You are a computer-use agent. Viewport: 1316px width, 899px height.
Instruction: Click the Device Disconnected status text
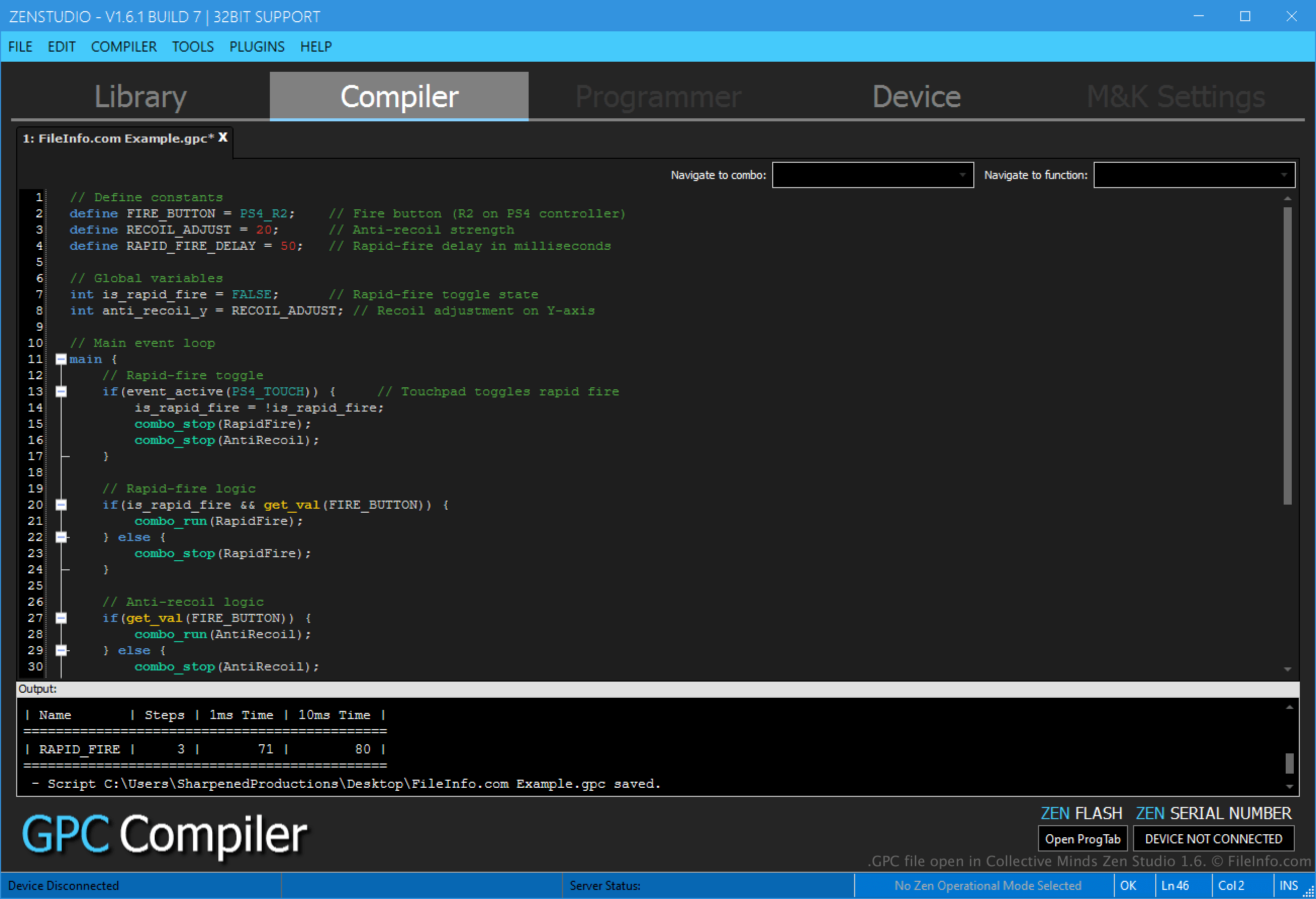(63, 885)
